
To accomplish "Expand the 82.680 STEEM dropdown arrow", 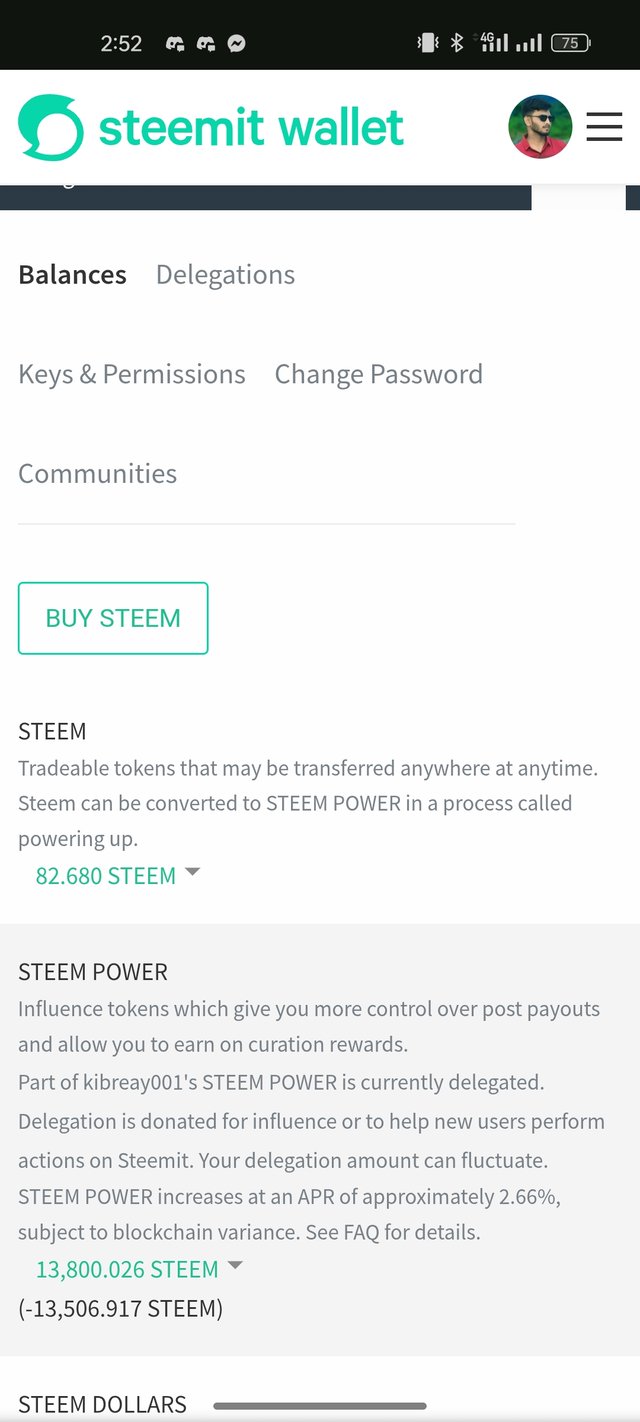I will click(x=193, y=872).
